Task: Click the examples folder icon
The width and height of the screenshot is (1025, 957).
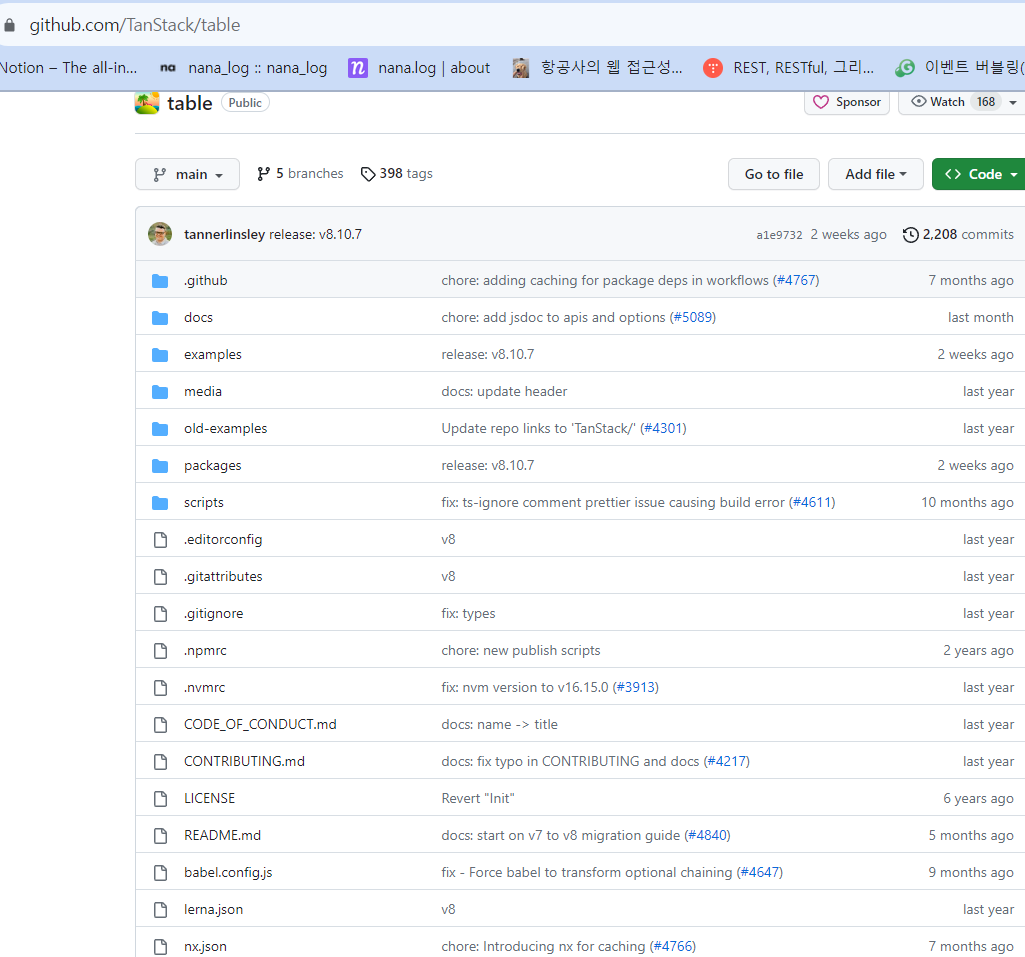Action: coord(160,355)
